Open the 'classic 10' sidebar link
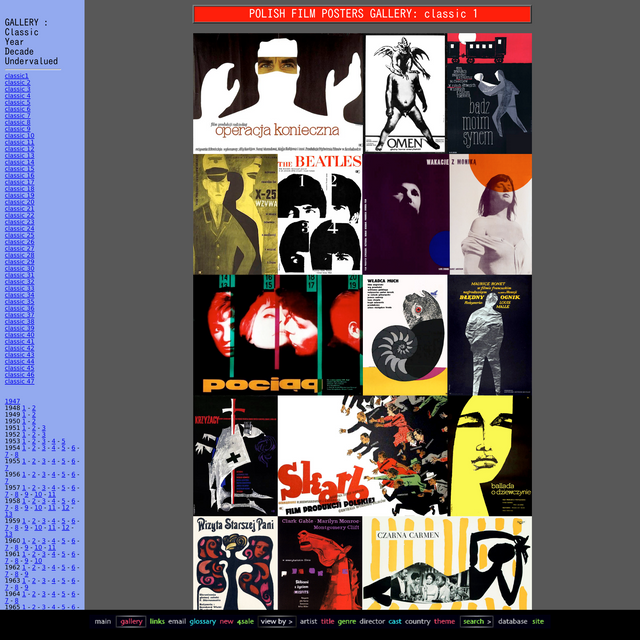The image size is (640, 640). coord(20,136)
